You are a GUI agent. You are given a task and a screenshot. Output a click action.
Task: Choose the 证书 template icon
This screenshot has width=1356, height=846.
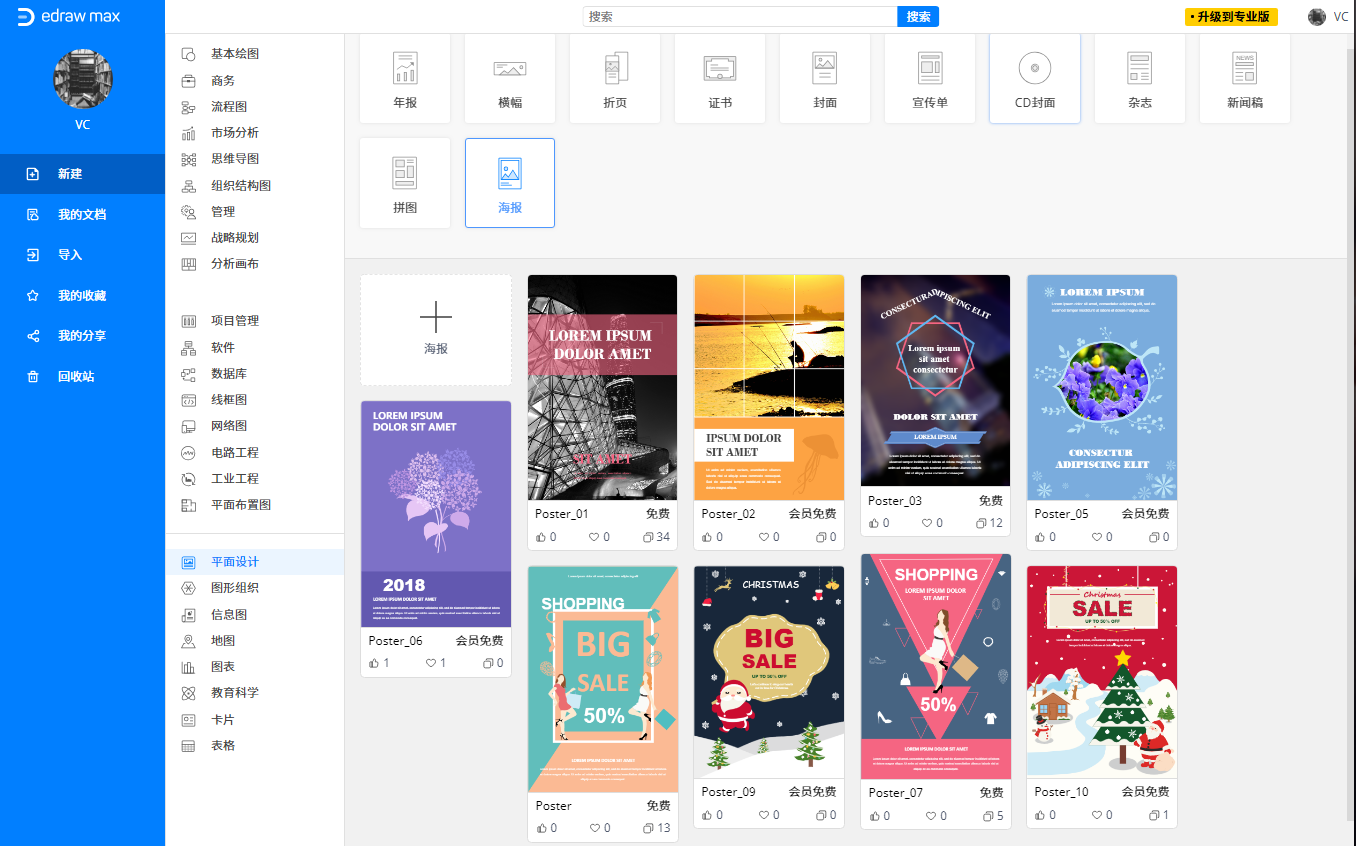click(720, 68)
